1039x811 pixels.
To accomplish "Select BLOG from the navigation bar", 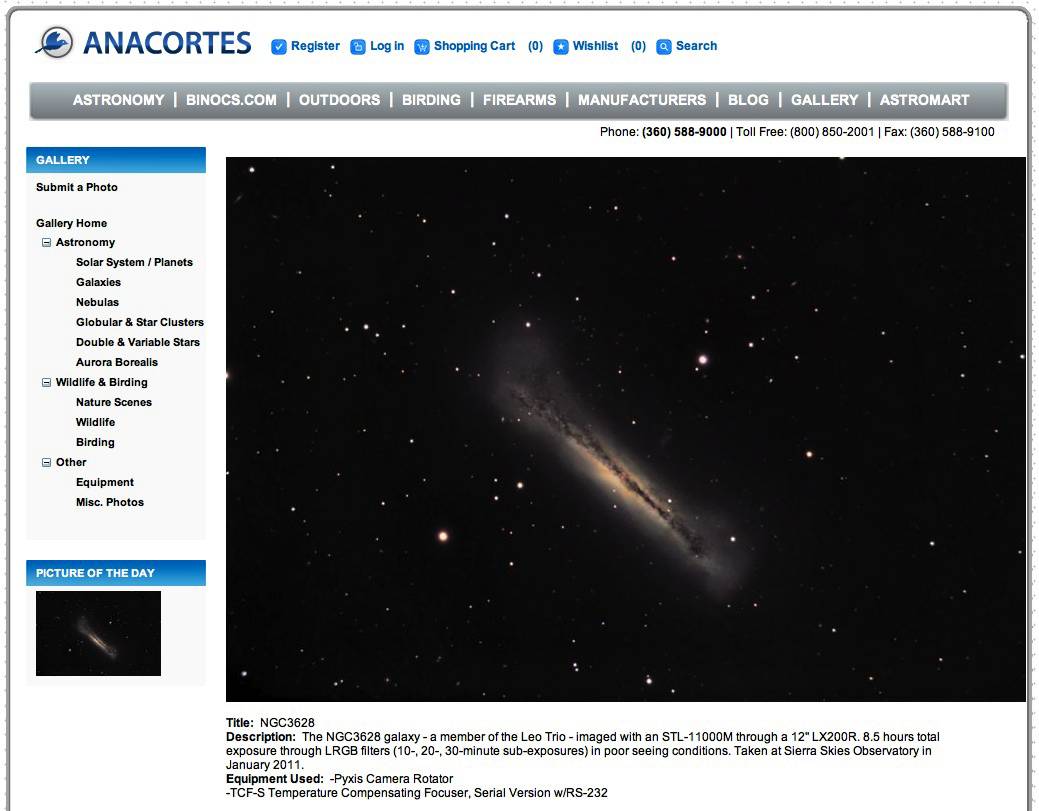I will point(748,100).
